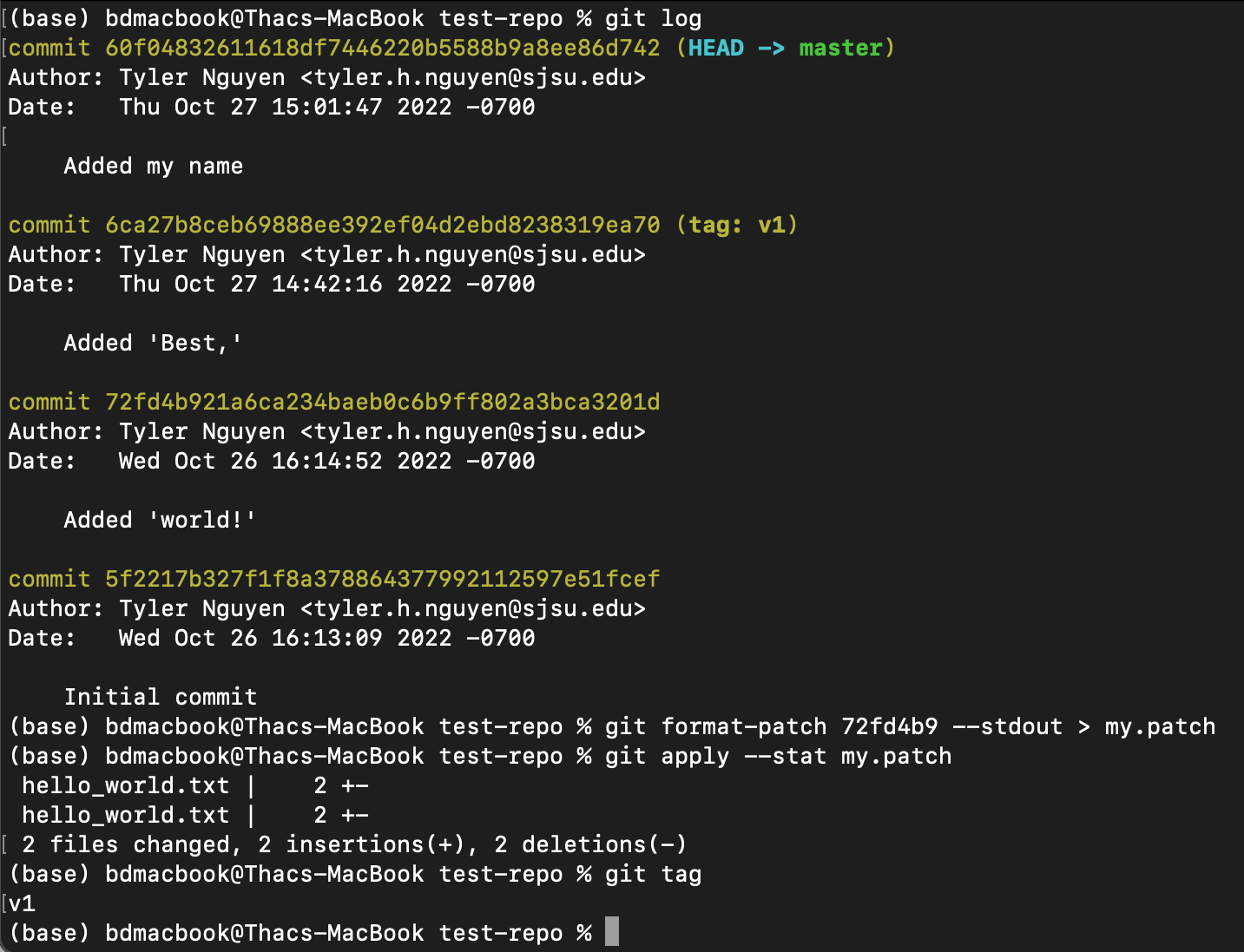Click the "Added my name" commit message
Image resolution: width=1244 pixels, height=952 pixels.
coord(154,166)
